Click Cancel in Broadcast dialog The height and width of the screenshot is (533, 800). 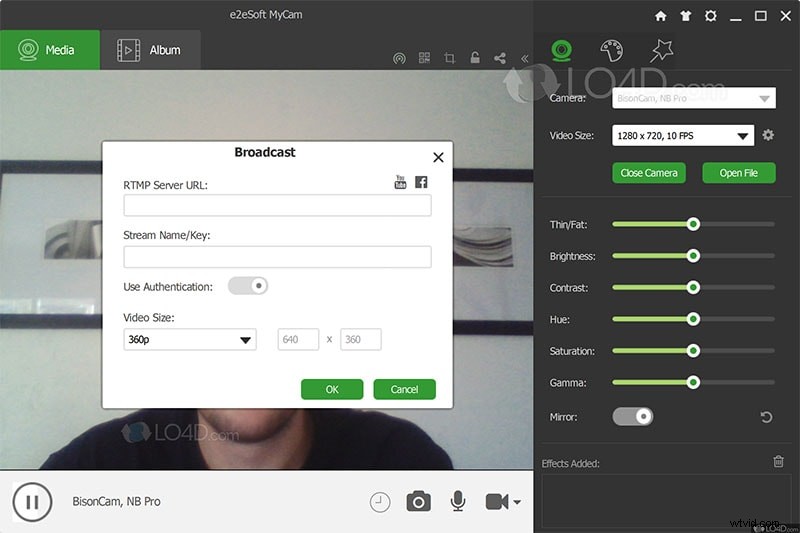coord(405,389)
